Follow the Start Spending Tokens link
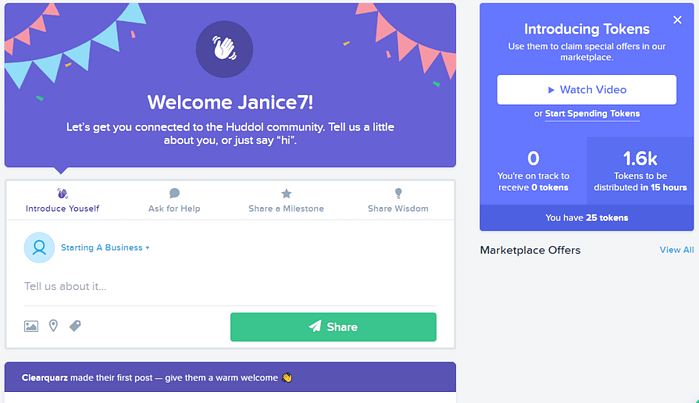The image size is (699, 403). point(592,114)
